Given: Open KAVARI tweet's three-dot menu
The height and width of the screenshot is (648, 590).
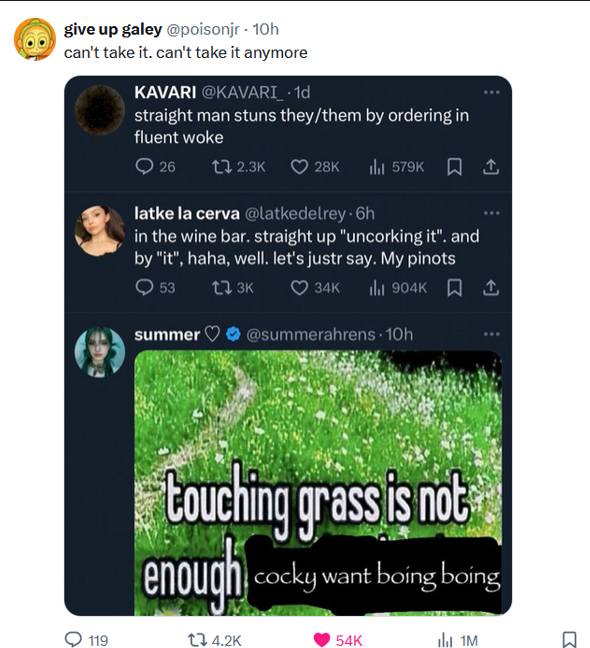Looking at the screenshot, I should pyautogui.click(x=492, y=92).
